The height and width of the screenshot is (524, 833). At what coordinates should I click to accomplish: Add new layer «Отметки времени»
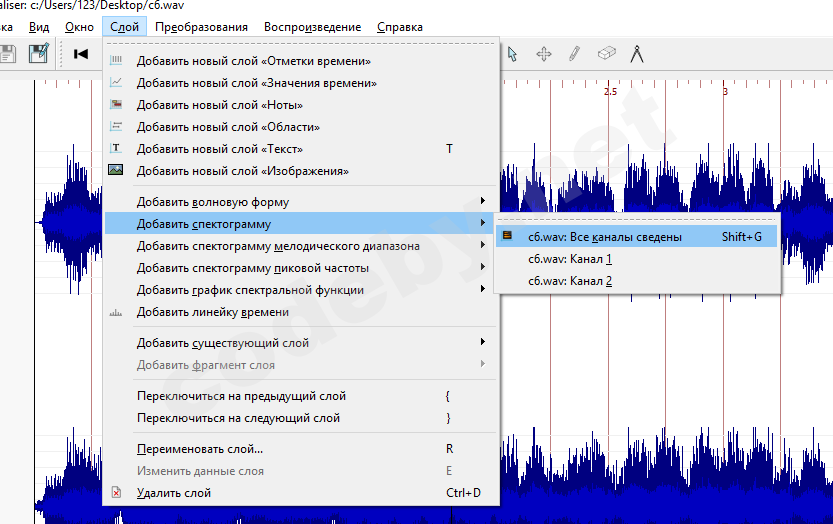pos(302,61)
